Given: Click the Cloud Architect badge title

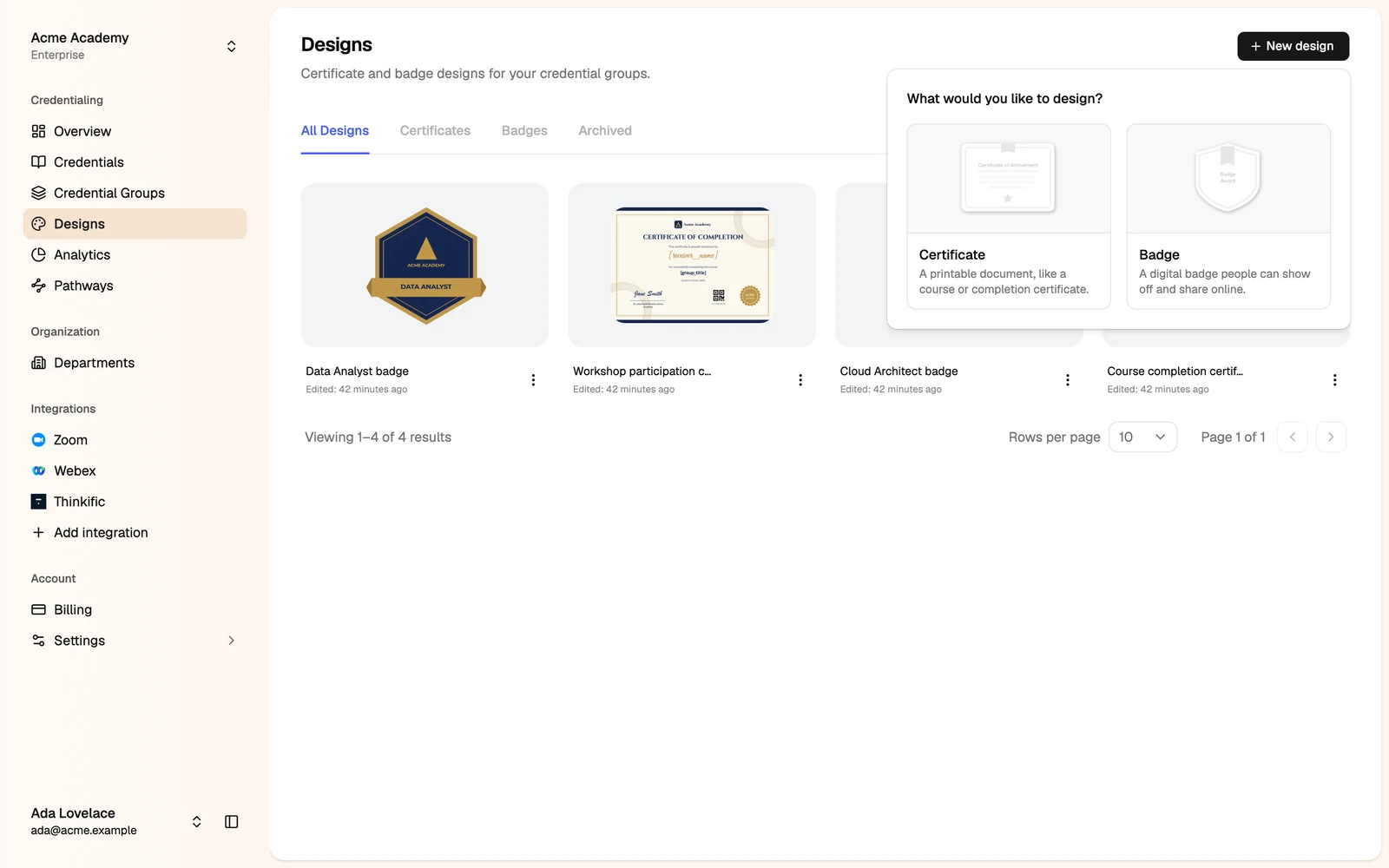Looking at the screenshot, I should pos(899,372).
